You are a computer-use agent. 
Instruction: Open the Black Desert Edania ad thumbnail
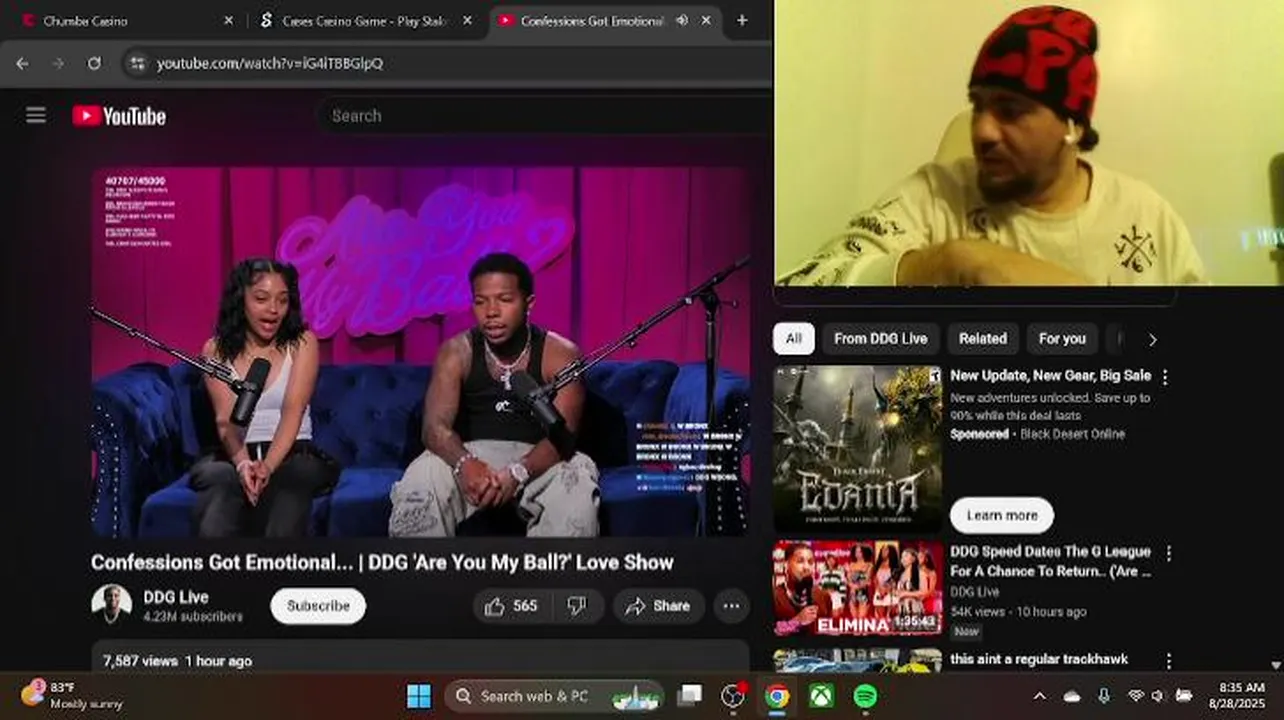pos(857,448)
